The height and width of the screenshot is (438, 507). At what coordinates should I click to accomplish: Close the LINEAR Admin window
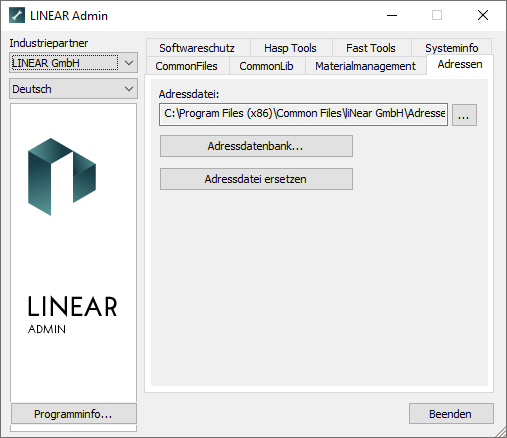point(483,15)
